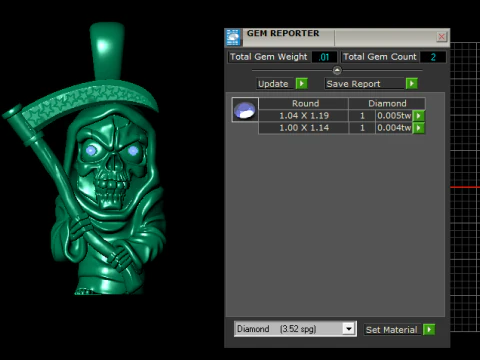The image size is (480, 360).
Task: Click the Update button label
Action: click(x=273, y=84)
